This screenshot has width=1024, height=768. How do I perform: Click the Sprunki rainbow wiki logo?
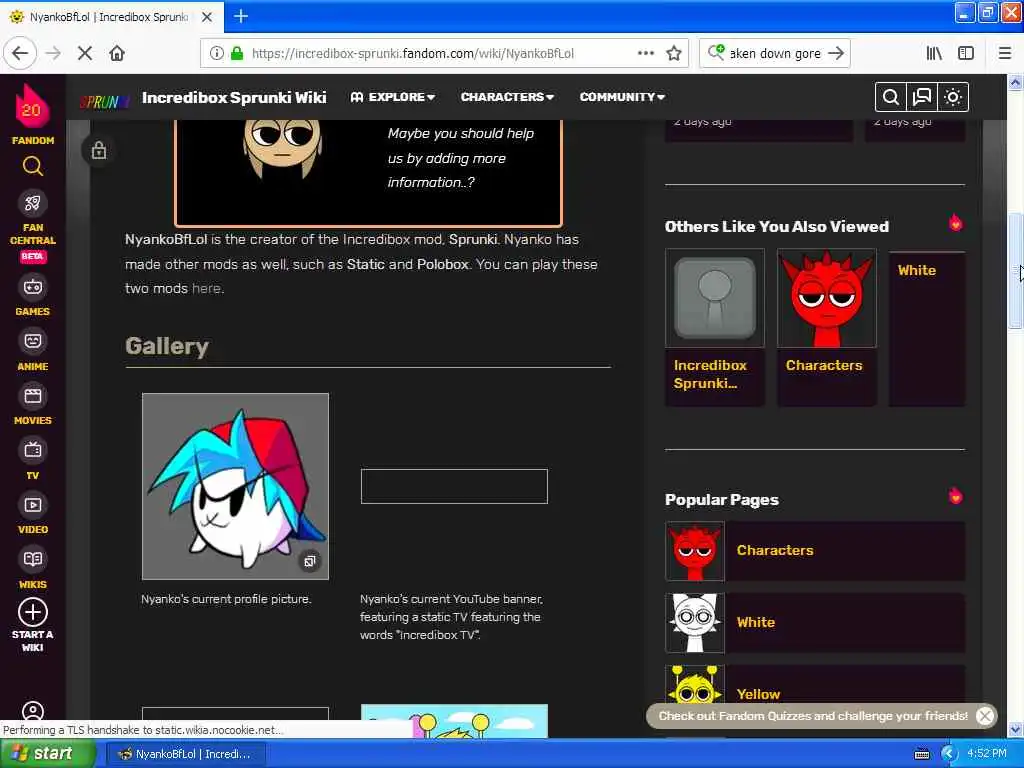(104, 102)
